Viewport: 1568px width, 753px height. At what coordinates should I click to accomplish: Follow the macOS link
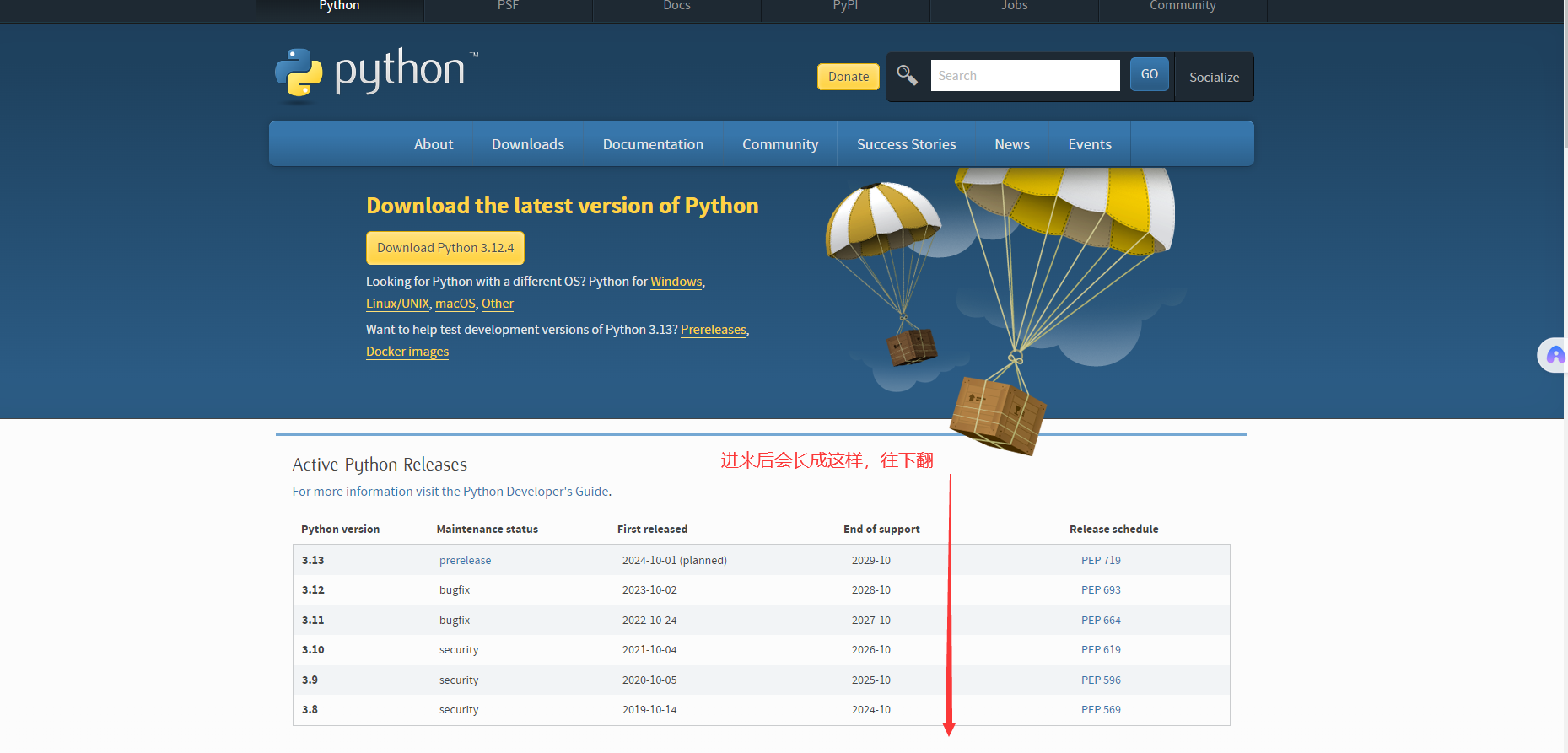pos(455,304)
